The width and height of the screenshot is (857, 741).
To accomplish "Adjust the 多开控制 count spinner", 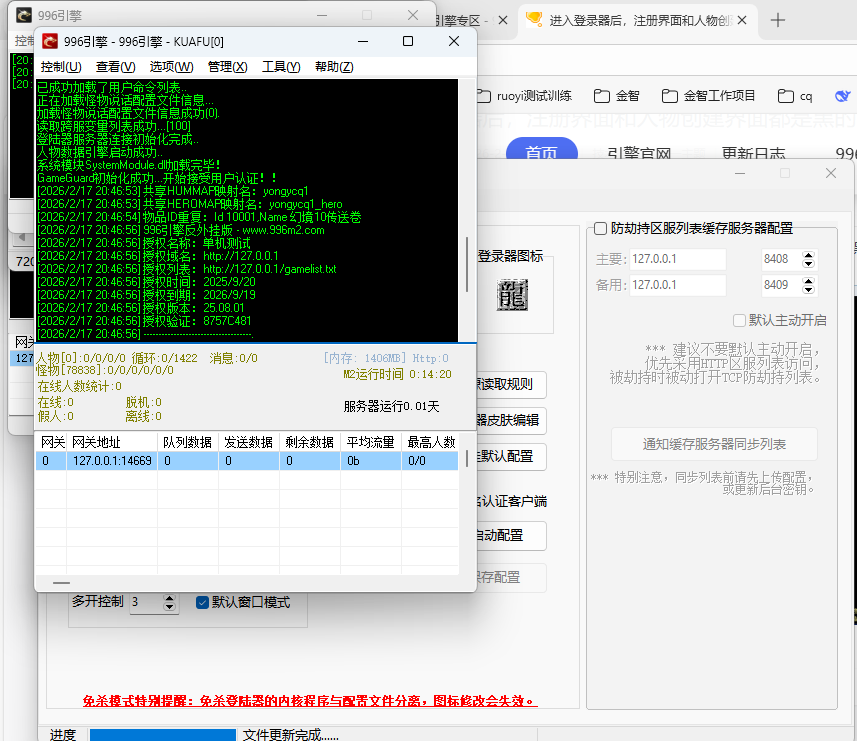I will click(169, 603).
